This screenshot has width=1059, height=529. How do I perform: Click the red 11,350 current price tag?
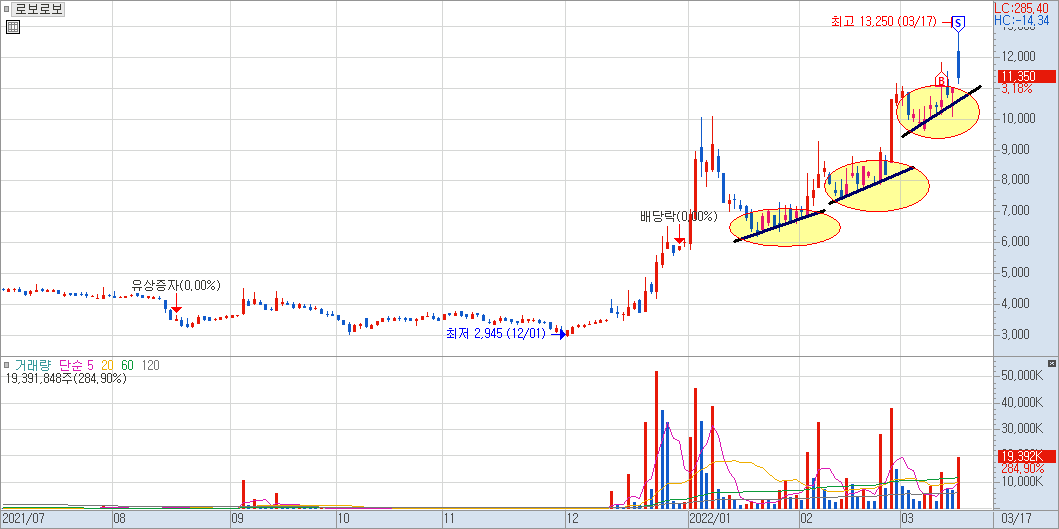(x=1026, y=77)
